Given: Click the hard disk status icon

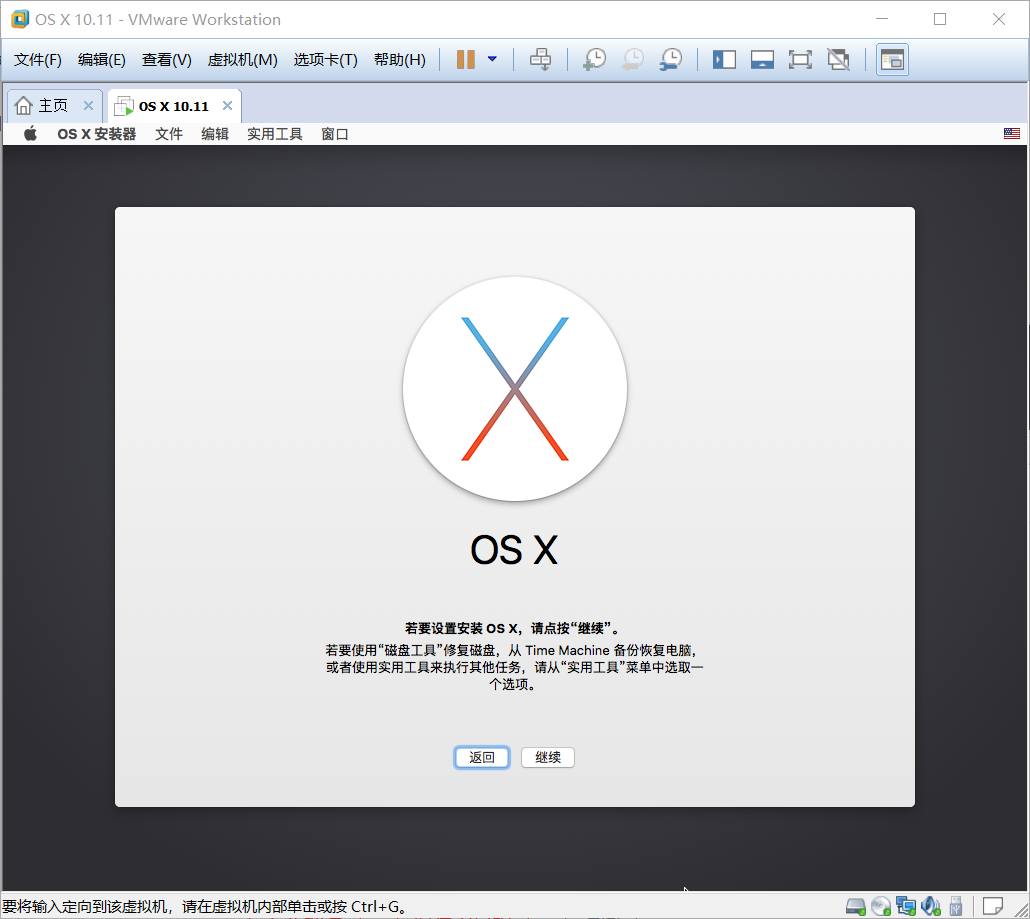Looking at the screenshot, I should [x=855, y=907].
